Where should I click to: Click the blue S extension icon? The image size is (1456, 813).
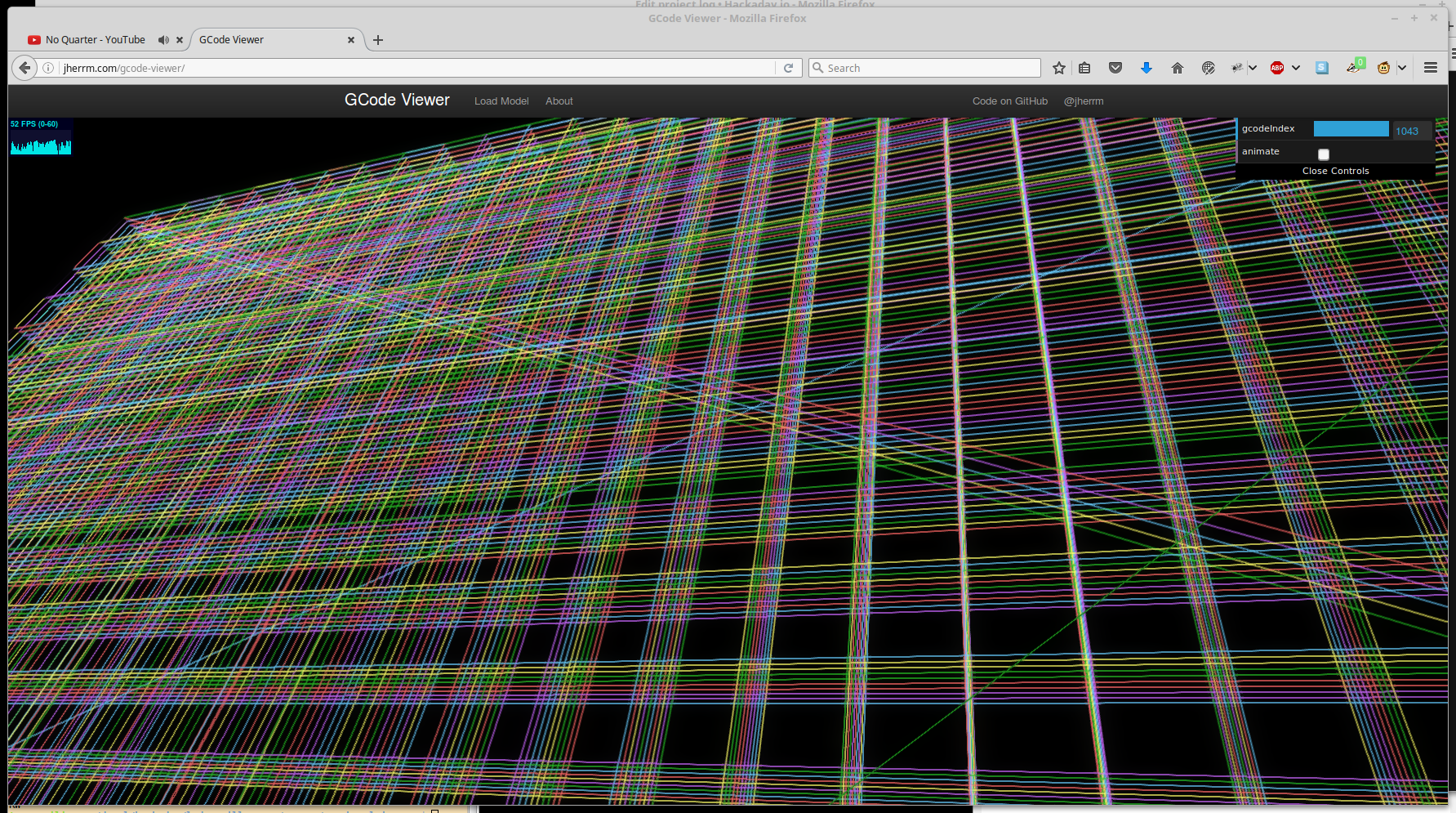click(1322, 68)
